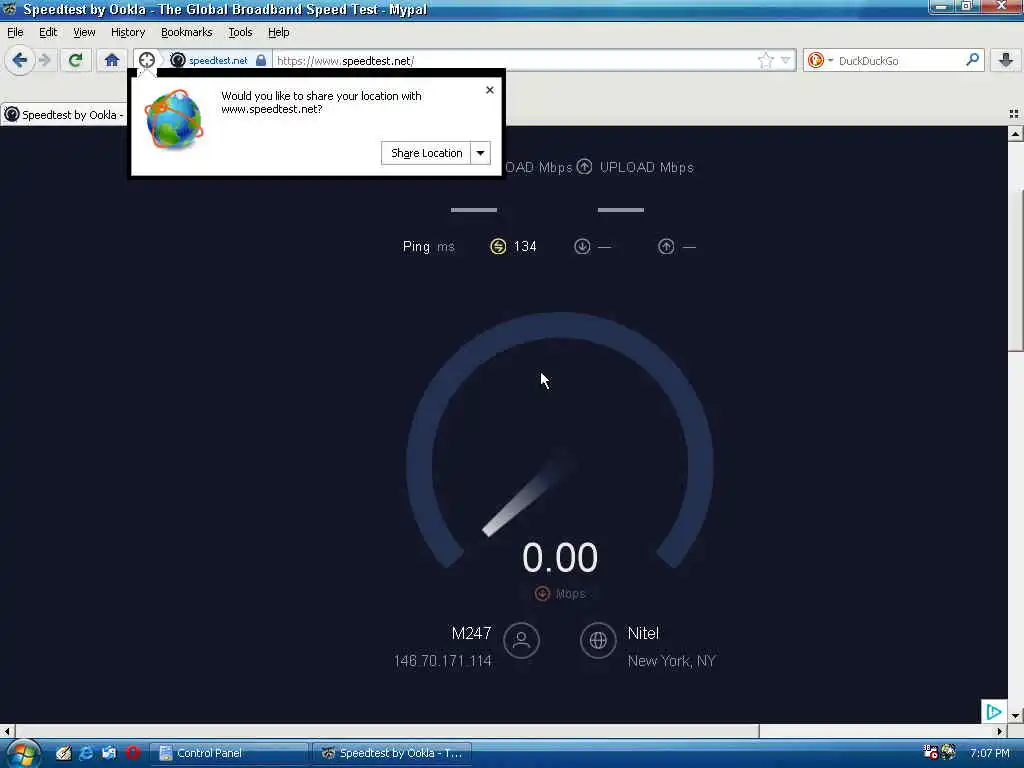Click the search magnifier icon
Screen dimensions: 1024x768
point(972,60)
